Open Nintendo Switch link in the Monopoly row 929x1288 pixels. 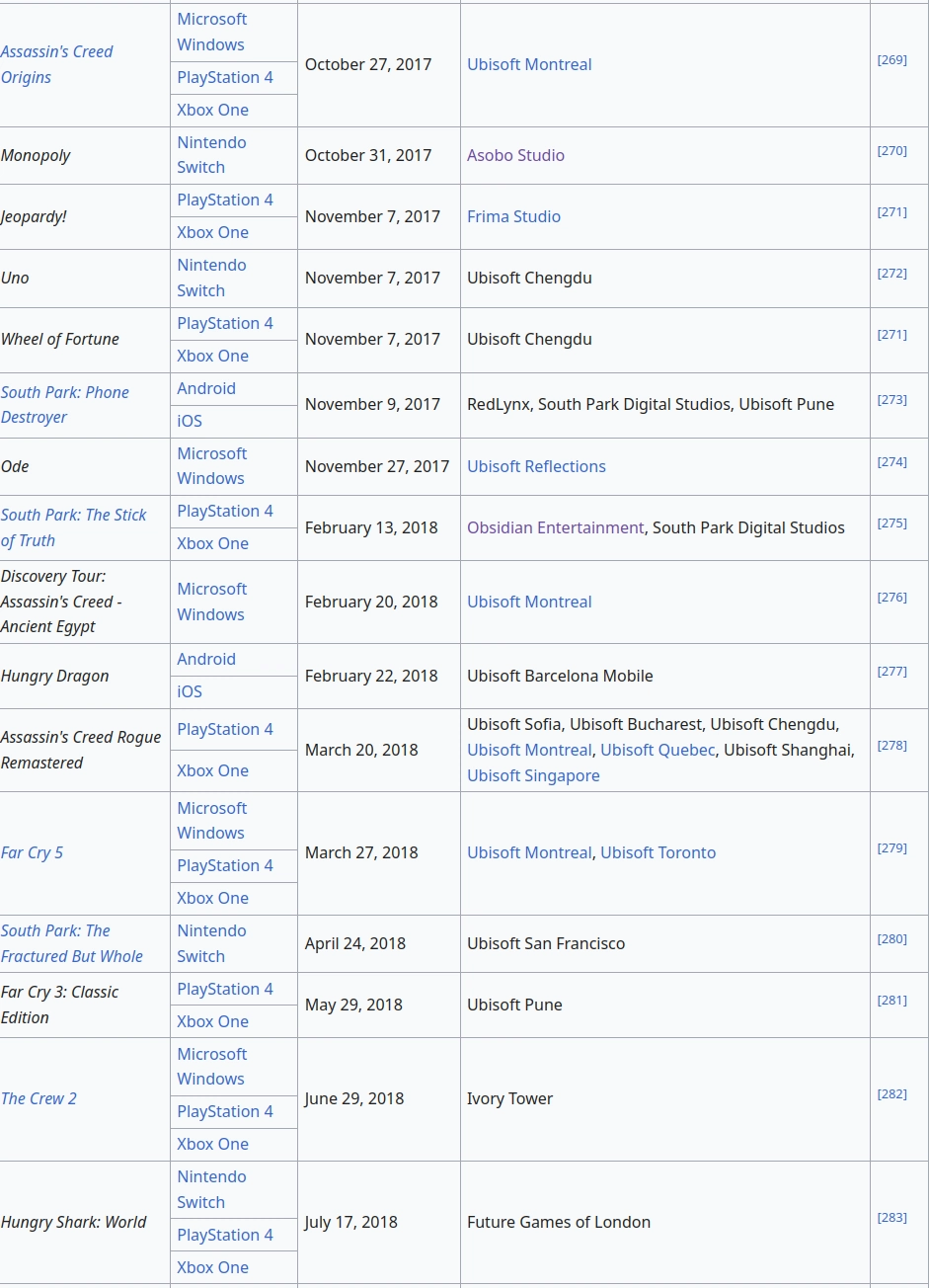(211, 155)
